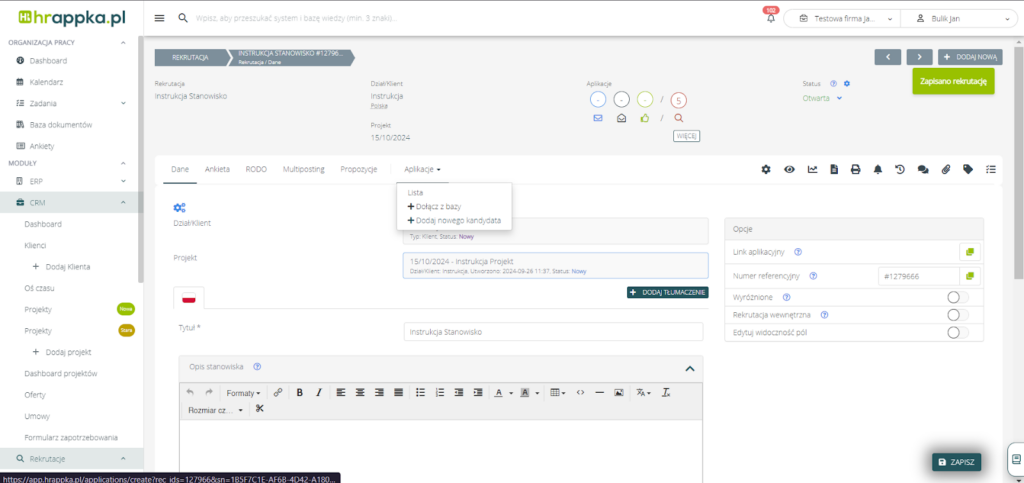Toggle the Wyróżnione switch
This screenshot has height=483, width=1024.
956,297
